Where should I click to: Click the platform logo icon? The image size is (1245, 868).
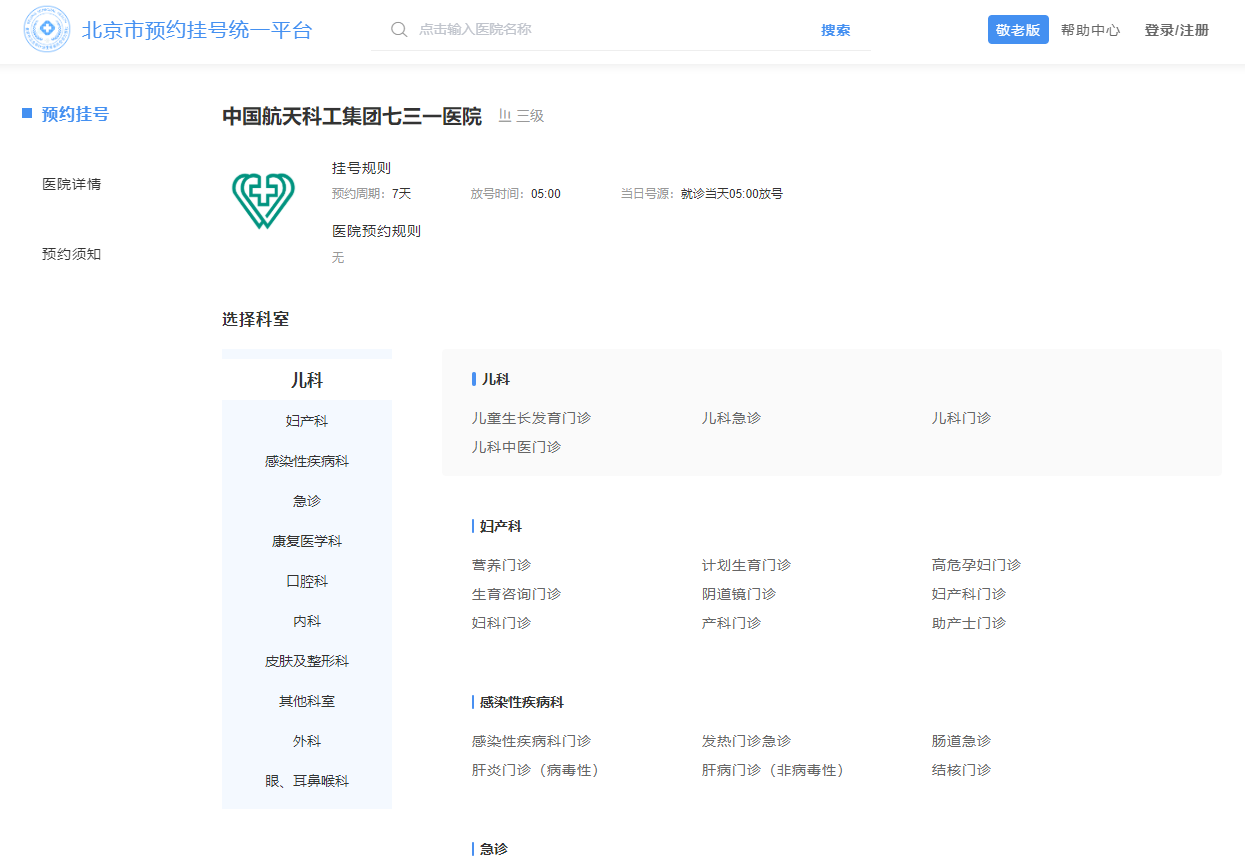tap(47, 30)
